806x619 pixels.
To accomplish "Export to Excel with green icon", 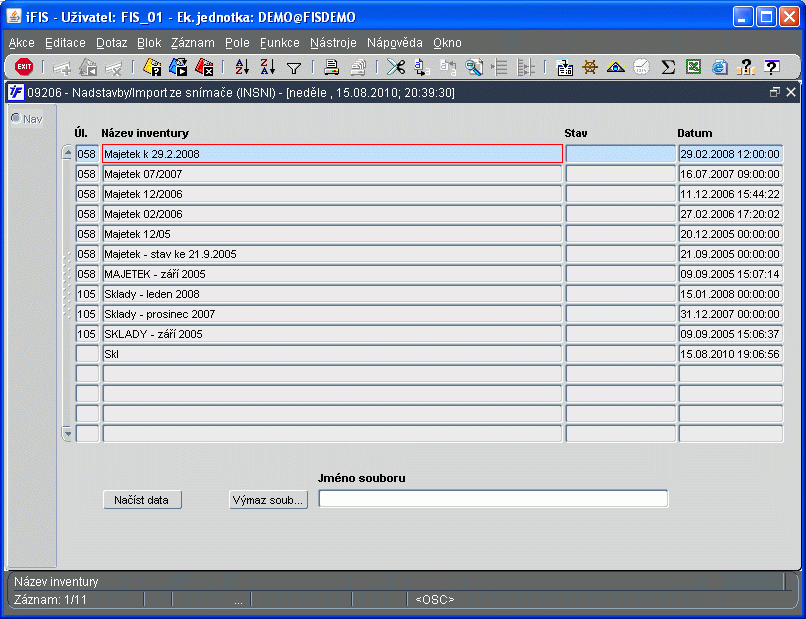I will pos(693,67).
